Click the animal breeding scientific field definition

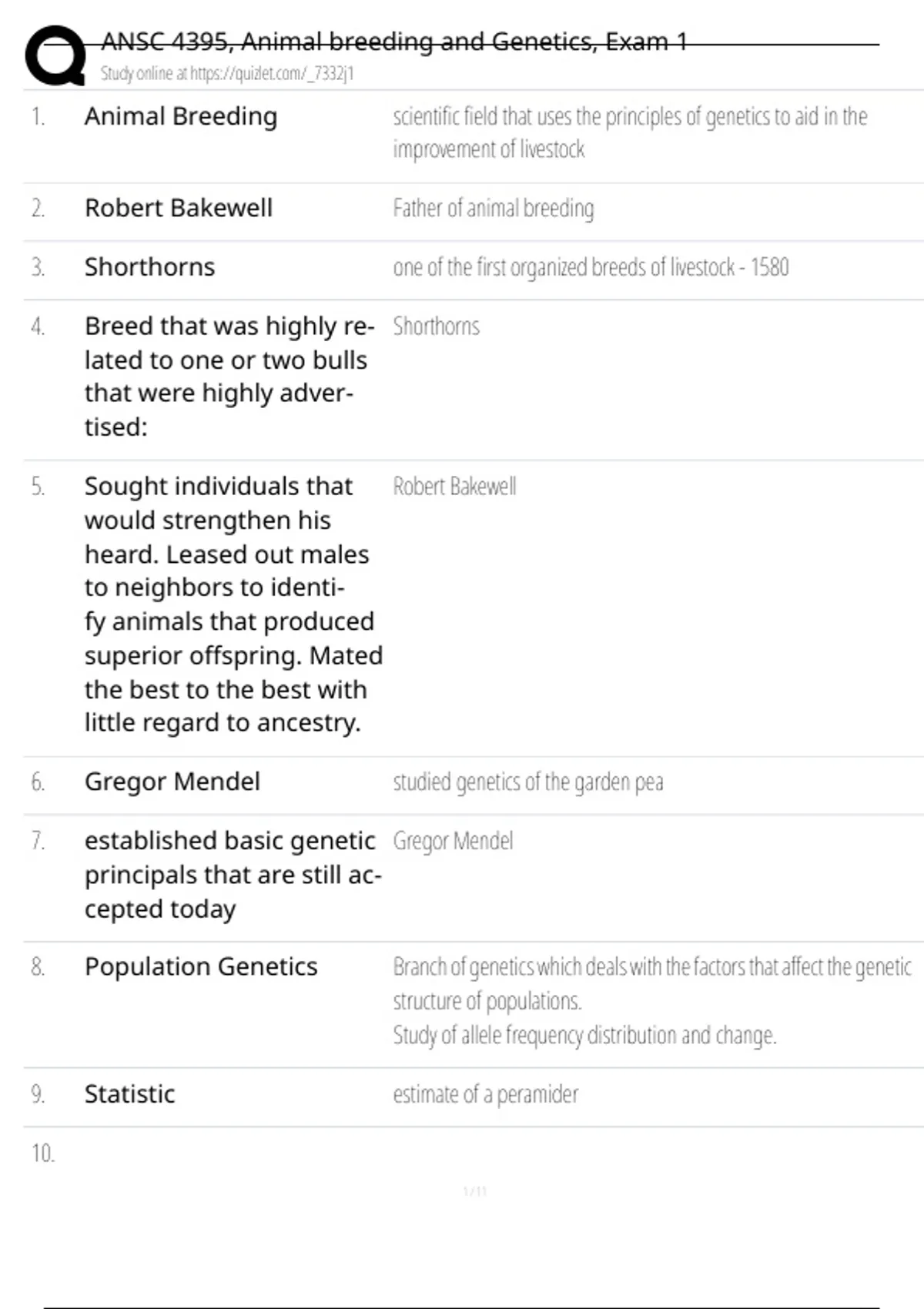(x=629, y=132)
